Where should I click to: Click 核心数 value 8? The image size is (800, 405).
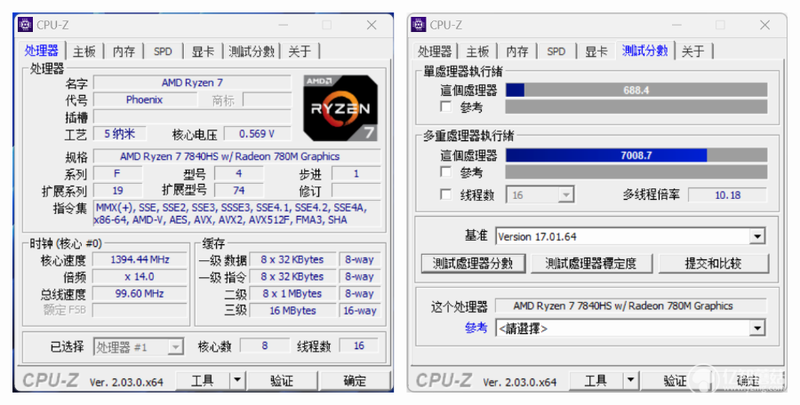[265, 346]
